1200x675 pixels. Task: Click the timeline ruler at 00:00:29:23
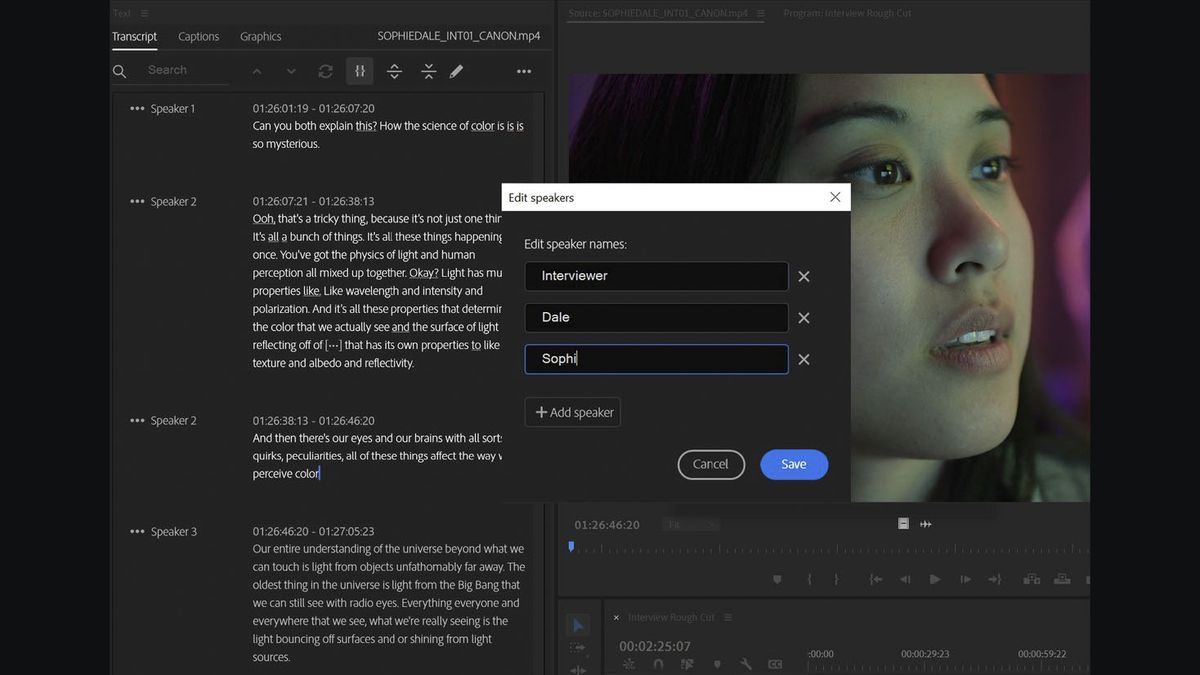pos(924,654)
